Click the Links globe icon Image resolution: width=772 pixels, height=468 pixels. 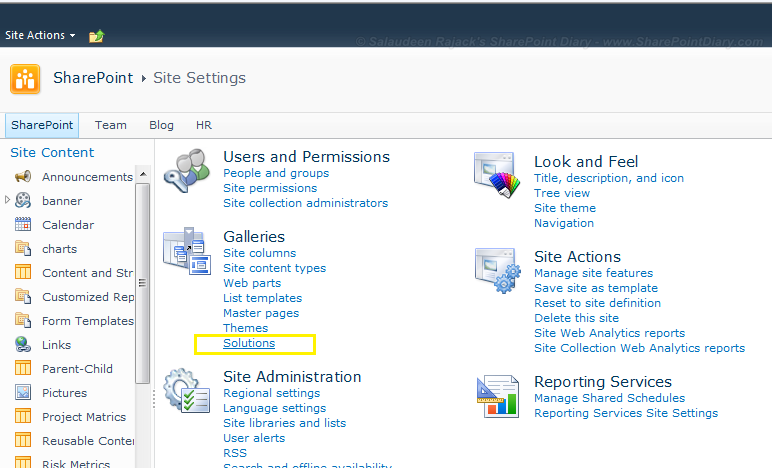tap(23, 344)
